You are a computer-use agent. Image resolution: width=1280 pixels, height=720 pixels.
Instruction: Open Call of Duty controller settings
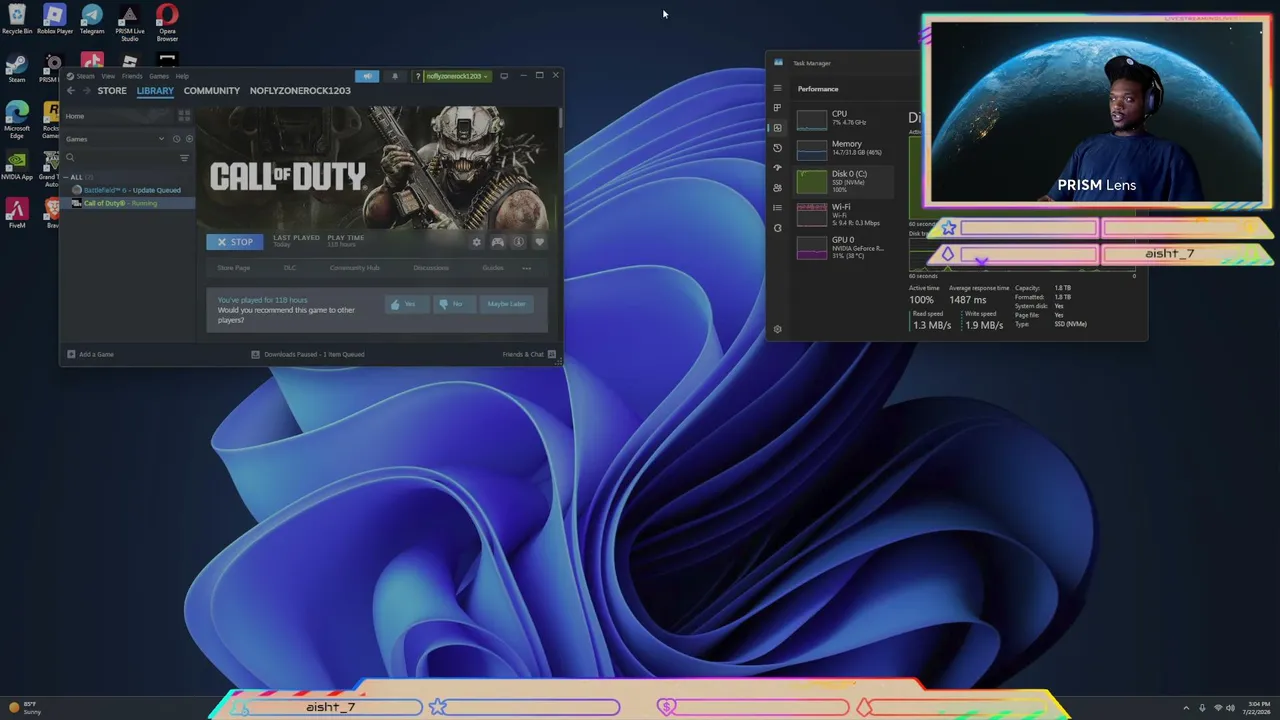497,242
